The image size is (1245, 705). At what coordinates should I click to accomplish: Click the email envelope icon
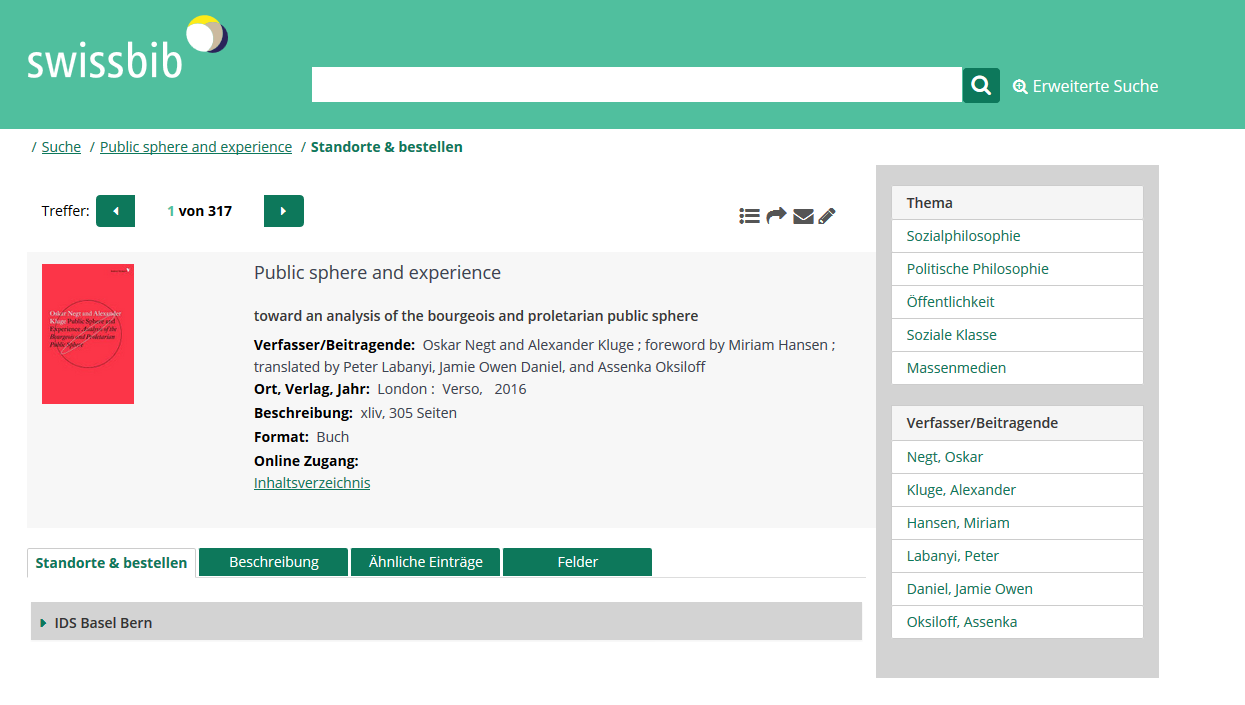click(803, 216)
